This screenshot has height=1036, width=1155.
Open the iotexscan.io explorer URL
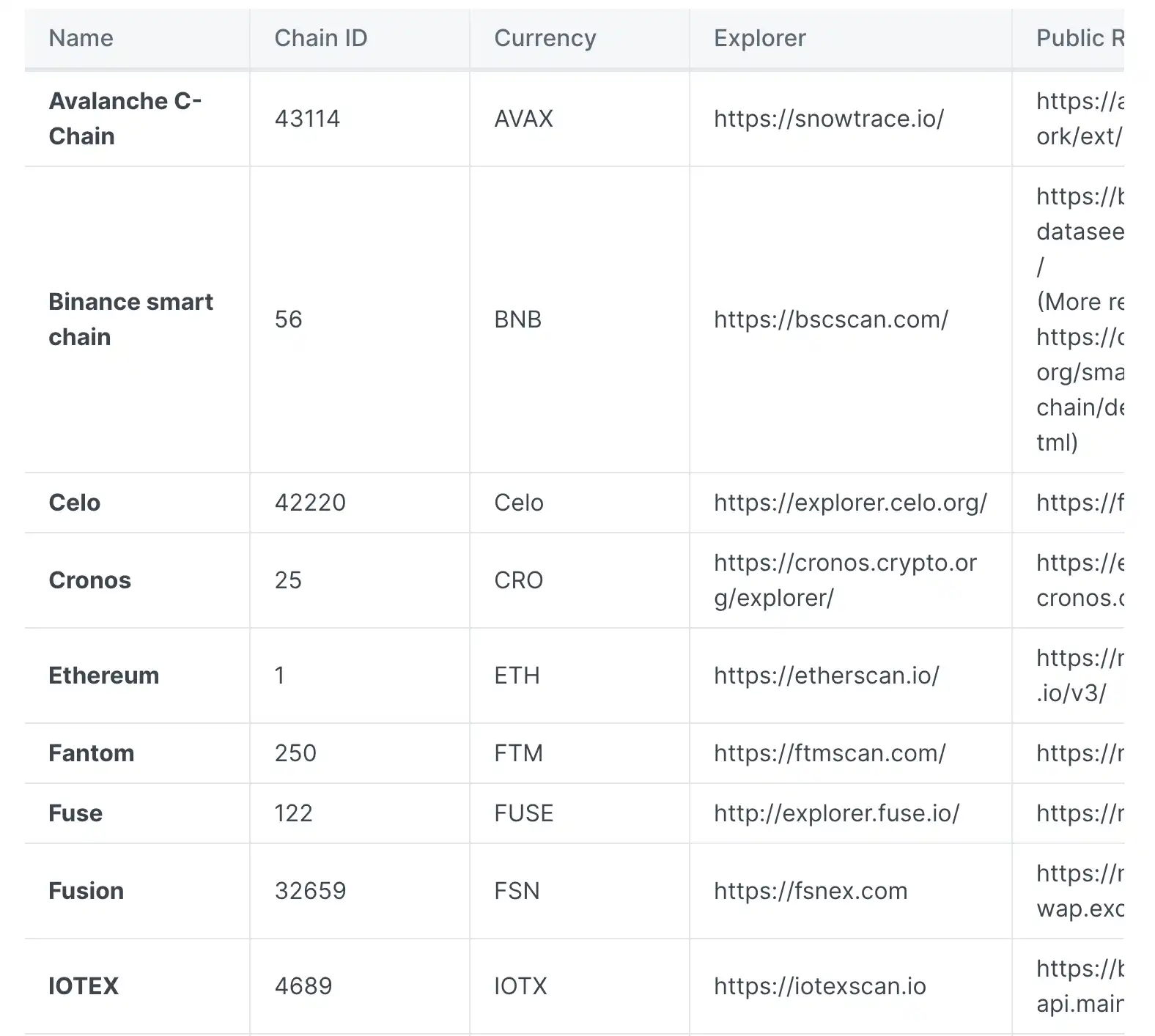(819, 986)
